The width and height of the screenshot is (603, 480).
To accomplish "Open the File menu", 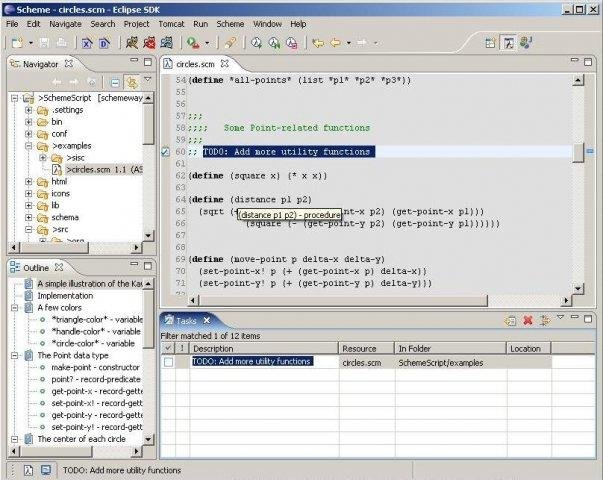I will pos(12,24).
